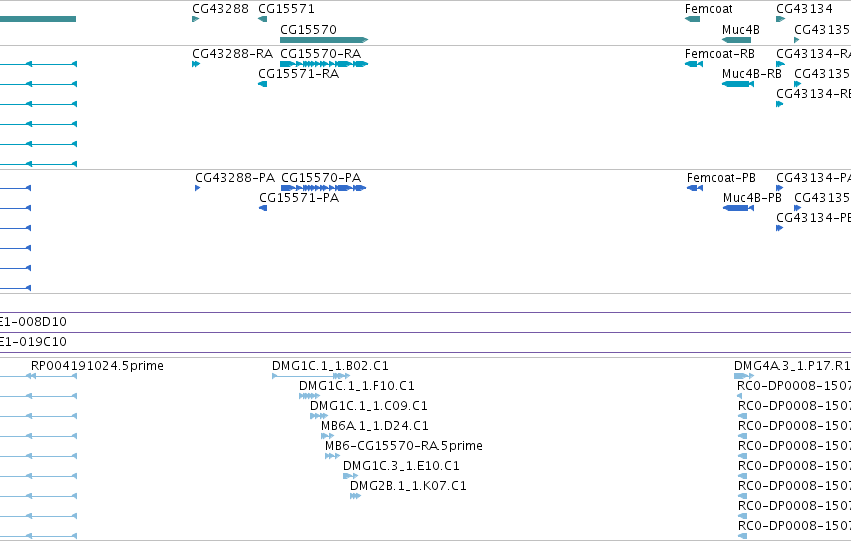Select the CG15570-PA protein label

[321, 178]
